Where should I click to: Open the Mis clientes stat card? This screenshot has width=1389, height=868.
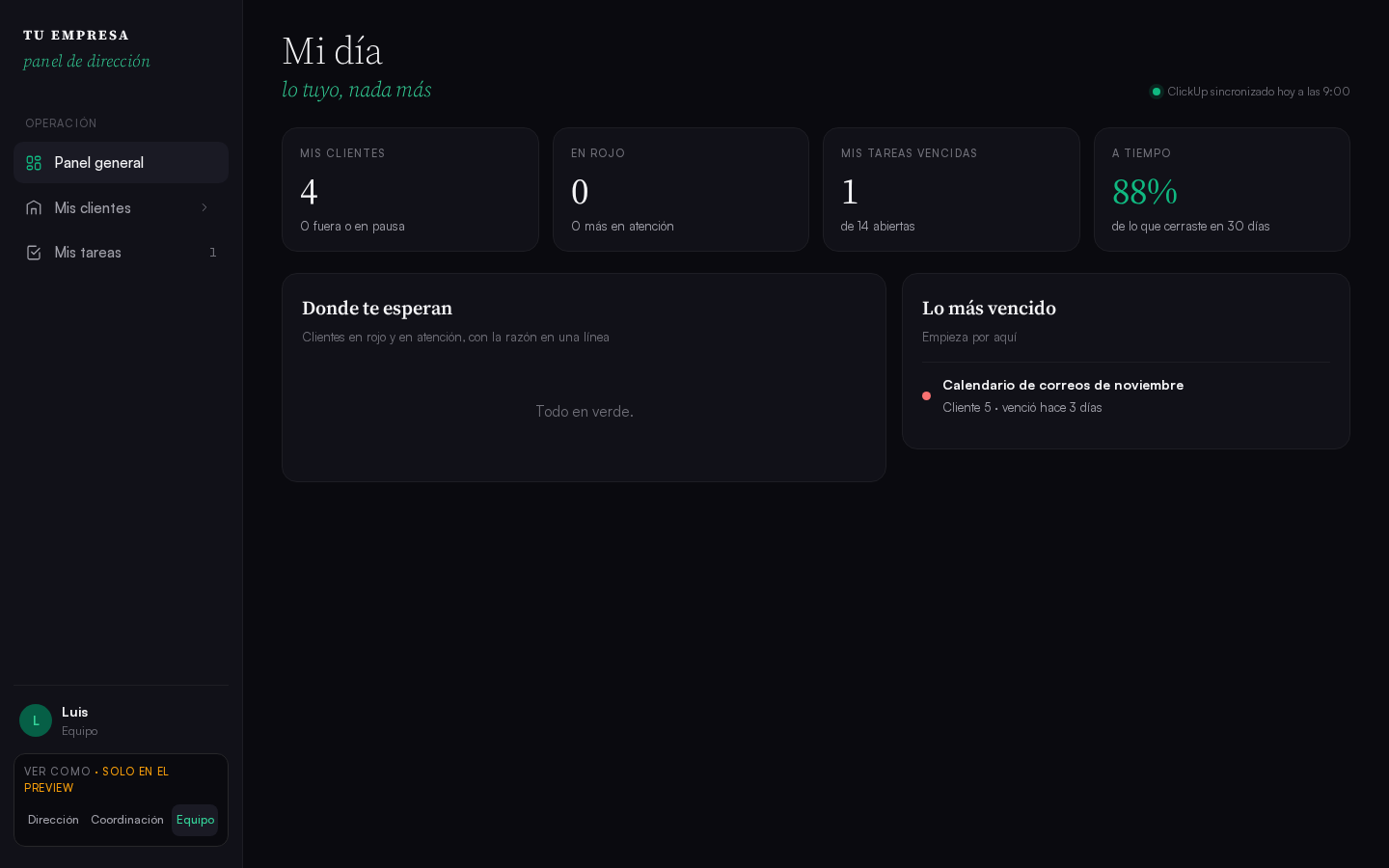(410, 190)
